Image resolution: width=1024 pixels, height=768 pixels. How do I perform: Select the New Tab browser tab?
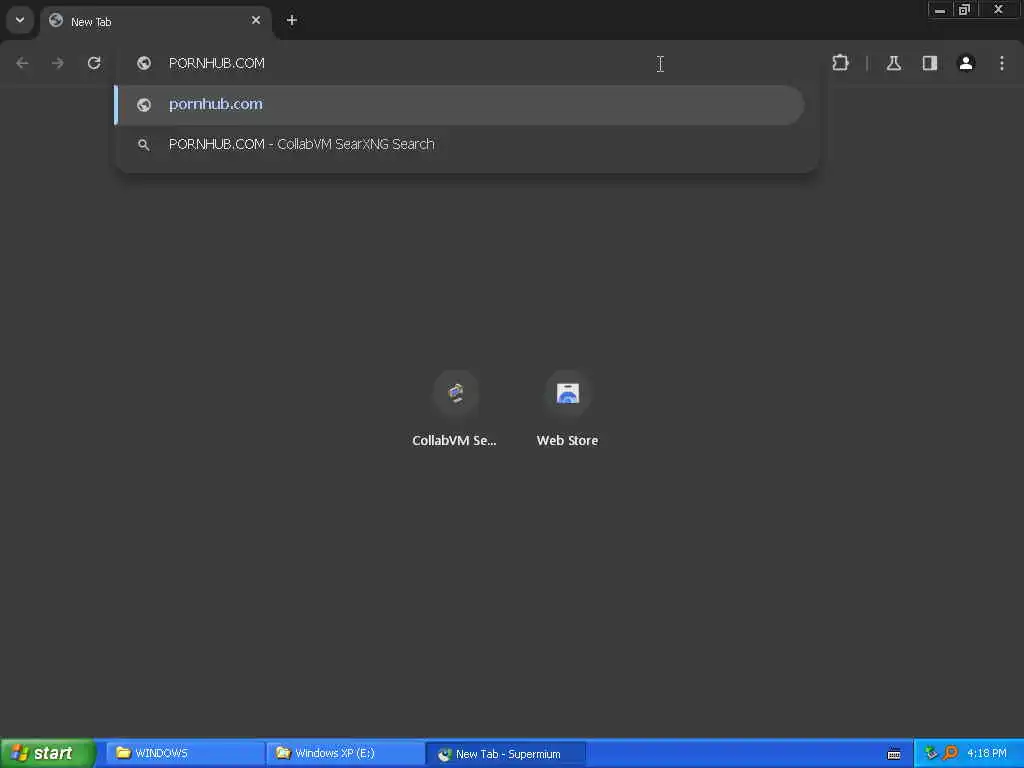coord(155,22)
